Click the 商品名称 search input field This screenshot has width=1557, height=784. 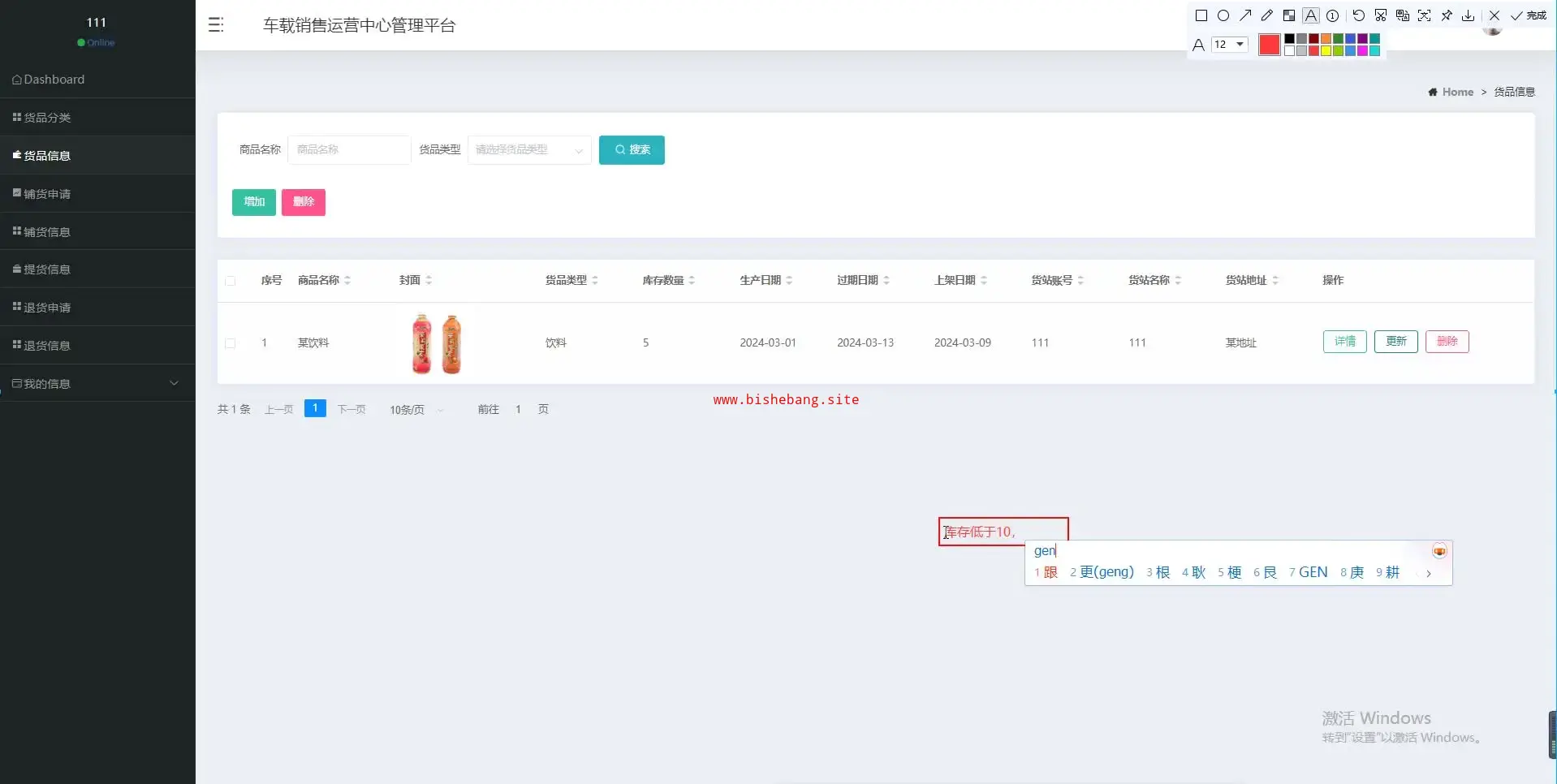point(349,150)
